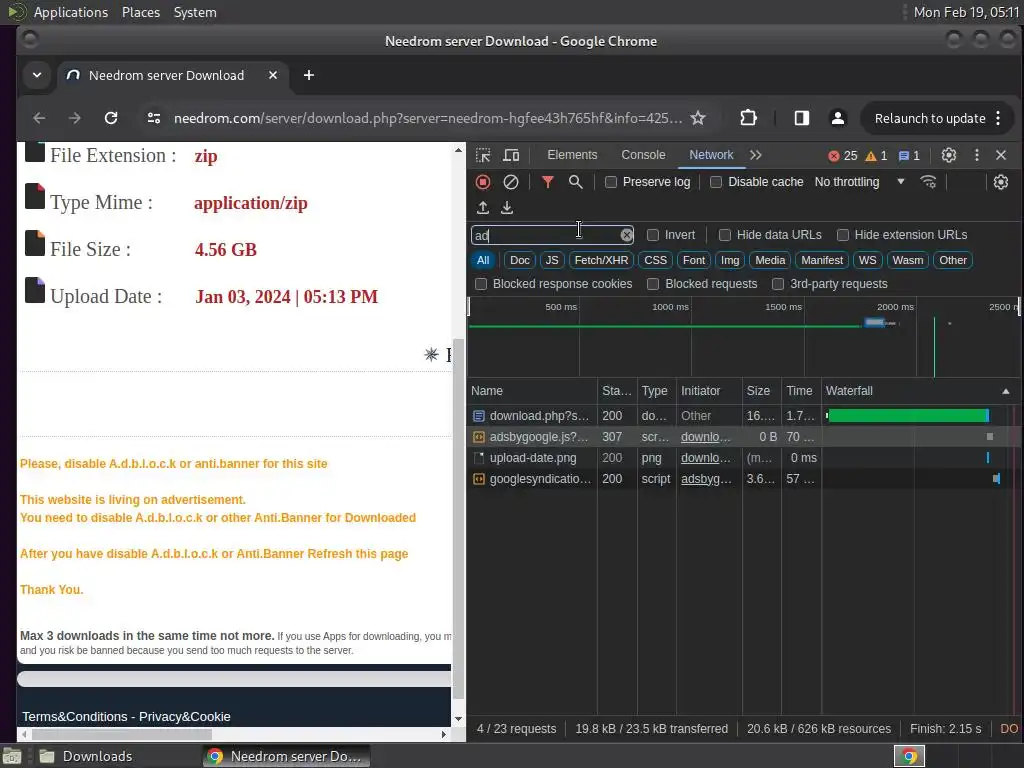
Task: Show the 25 errors indicator
Action: [x=842, y=155]
